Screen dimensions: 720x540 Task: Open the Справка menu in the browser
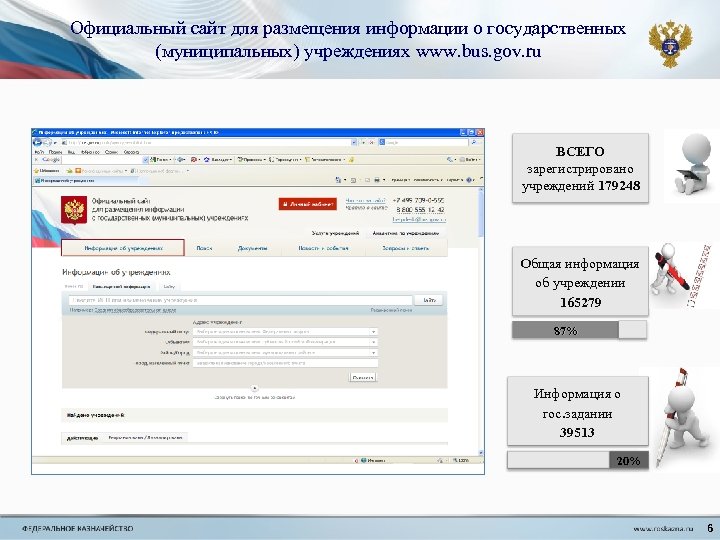[131, 152]
